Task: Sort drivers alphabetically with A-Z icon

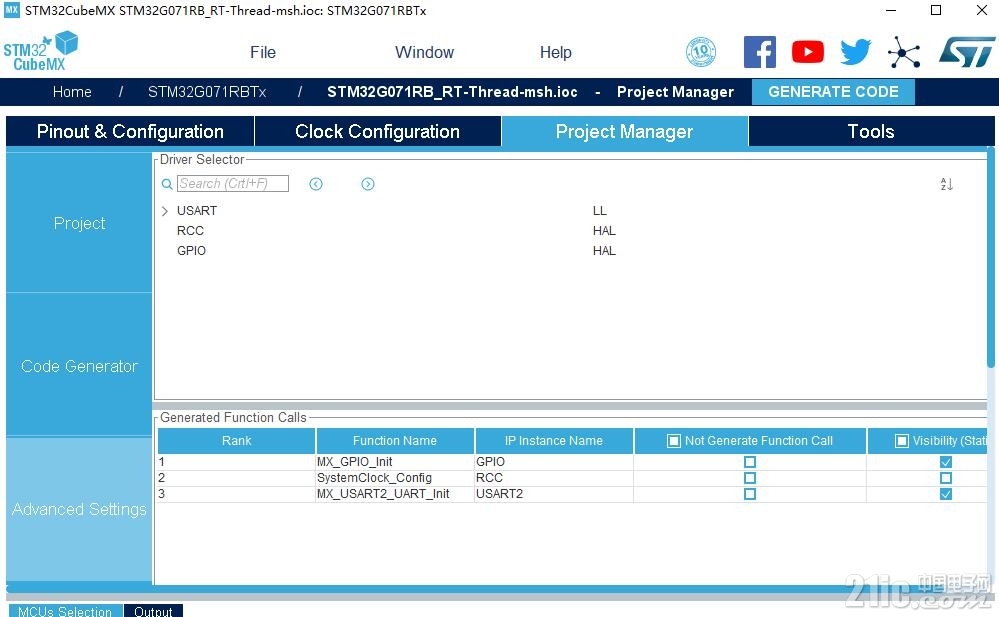Action: [947, 184]
